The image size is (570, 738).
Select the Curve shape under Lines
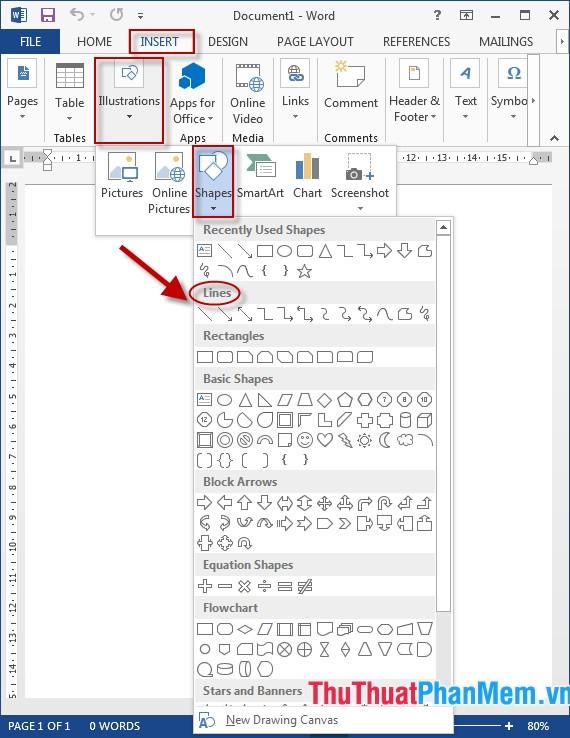coord(385,314)
